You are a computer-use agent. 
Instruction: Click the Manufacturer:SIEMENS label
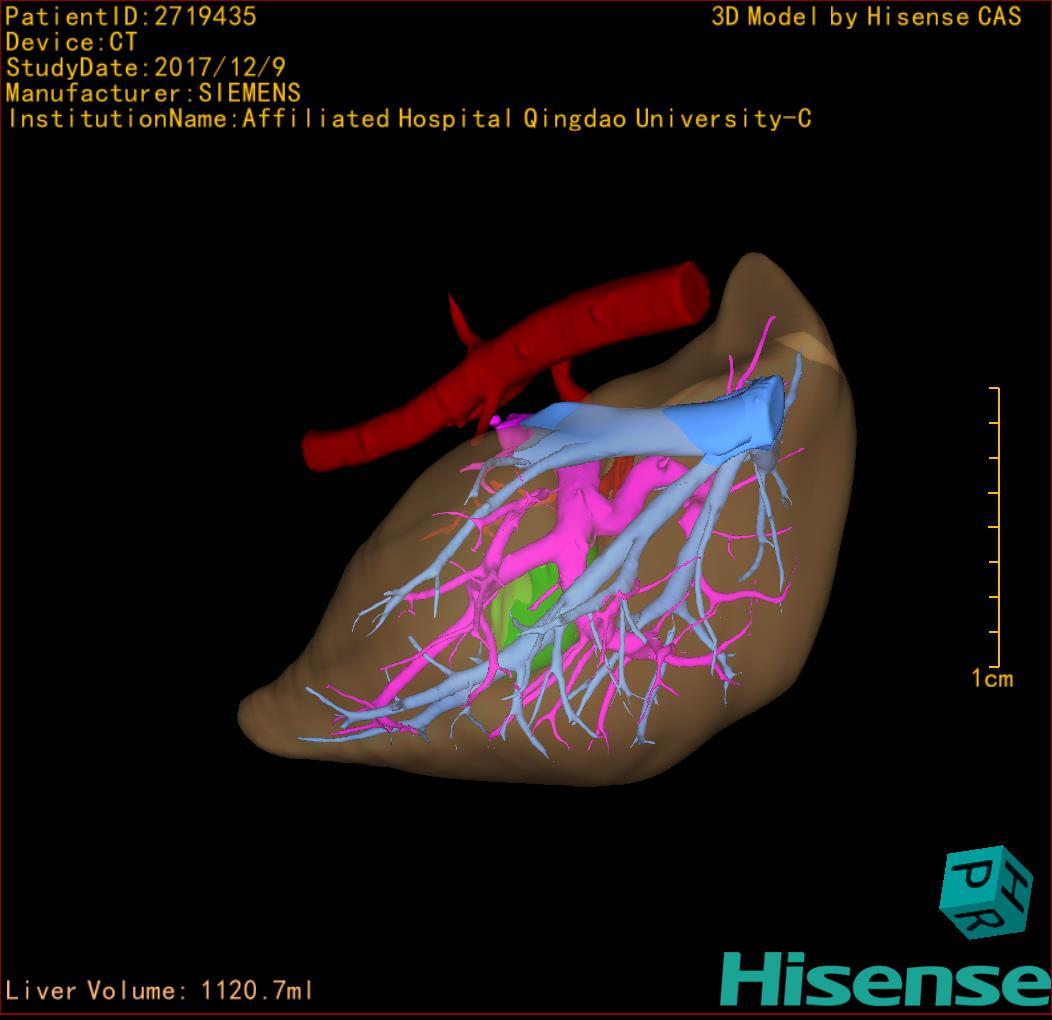point(153,93)
